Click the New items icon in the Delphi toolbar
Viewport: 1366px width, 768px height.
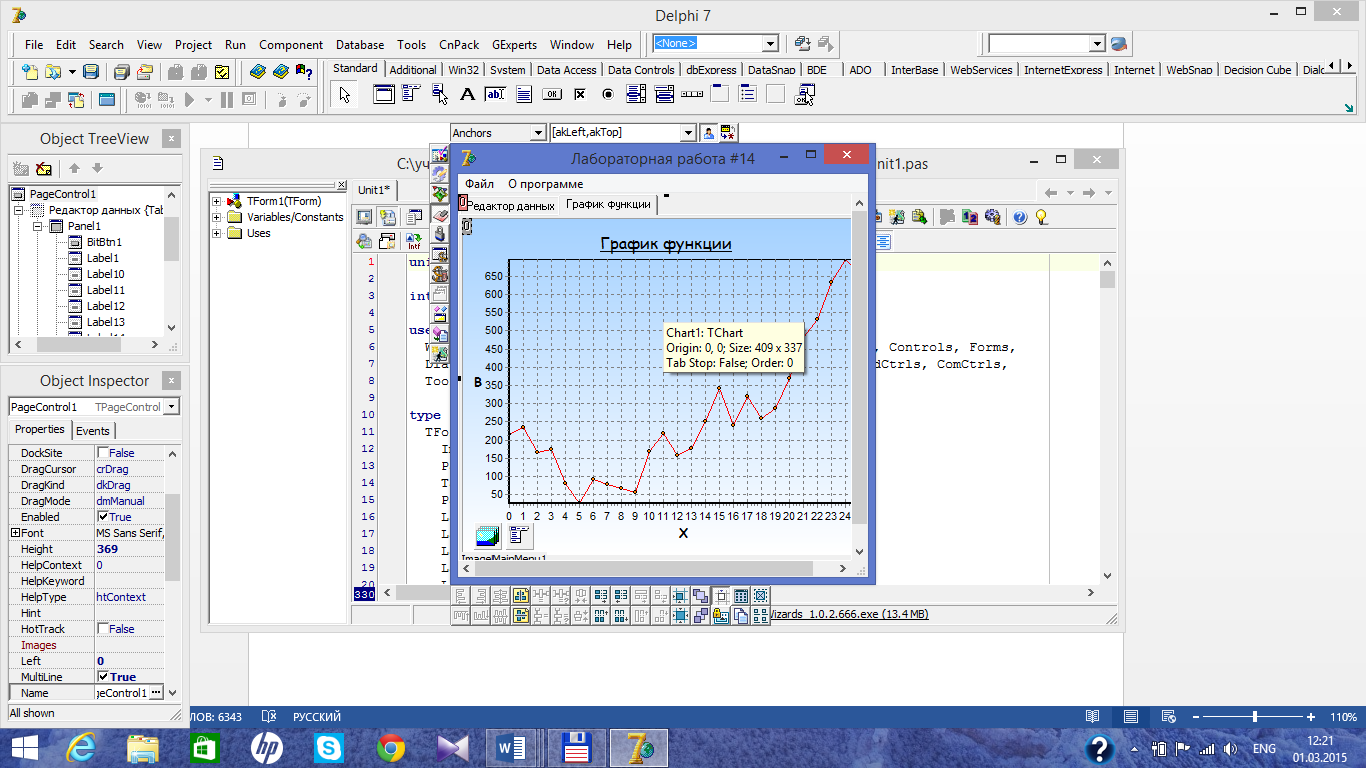coord(30,72)
